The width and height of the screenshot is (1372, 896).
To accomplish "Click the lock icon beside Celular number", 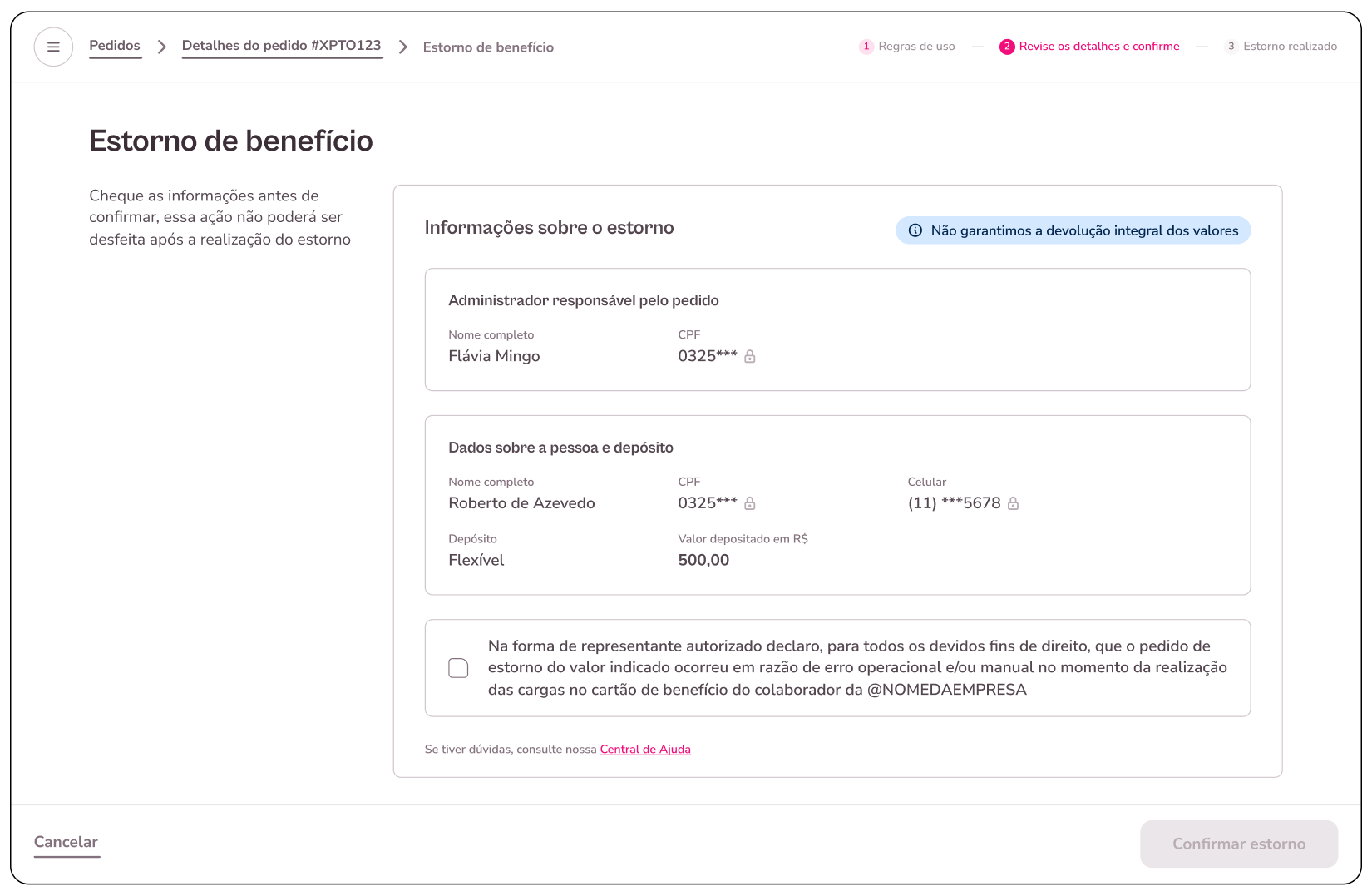I will pos(1013,503).
